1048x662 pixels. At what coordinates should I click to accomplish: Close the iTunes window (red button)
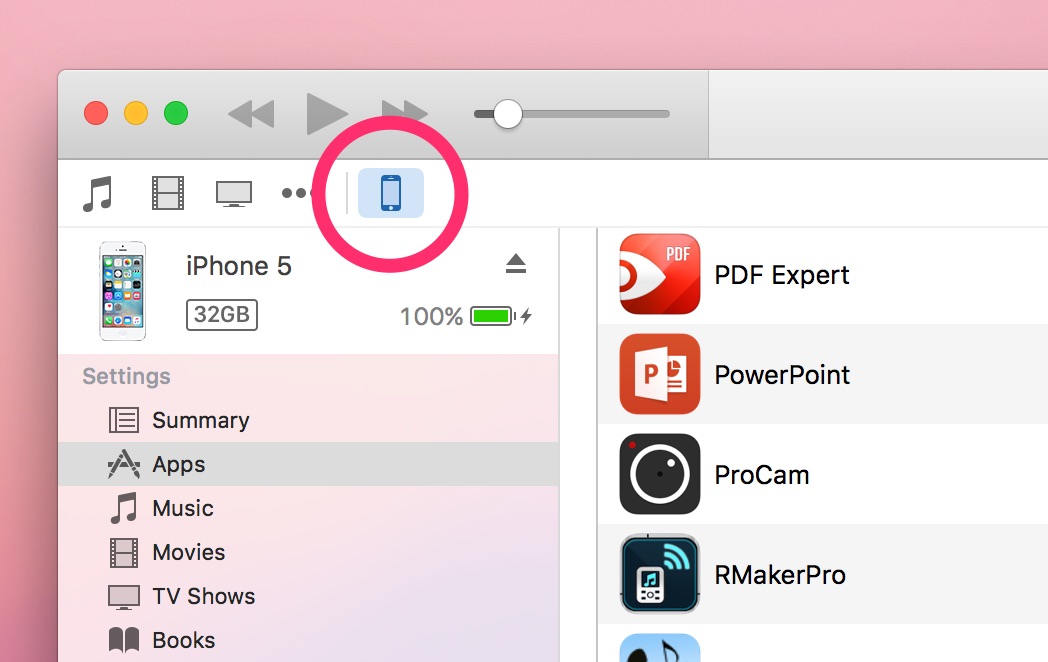96,113
